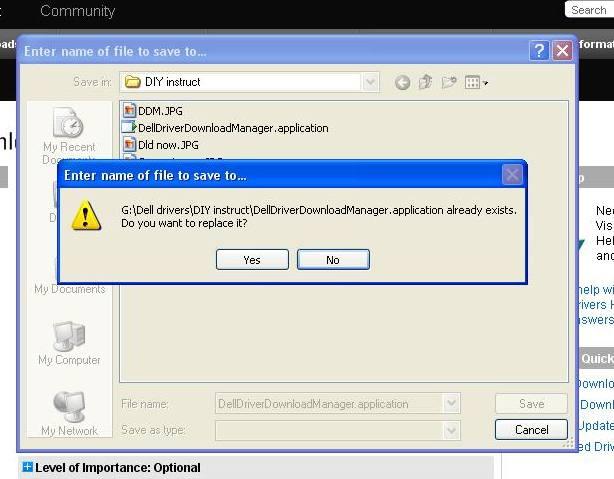Click the My Recent Documents icon
Screen dimensions: 614x479
coord(69,128)
